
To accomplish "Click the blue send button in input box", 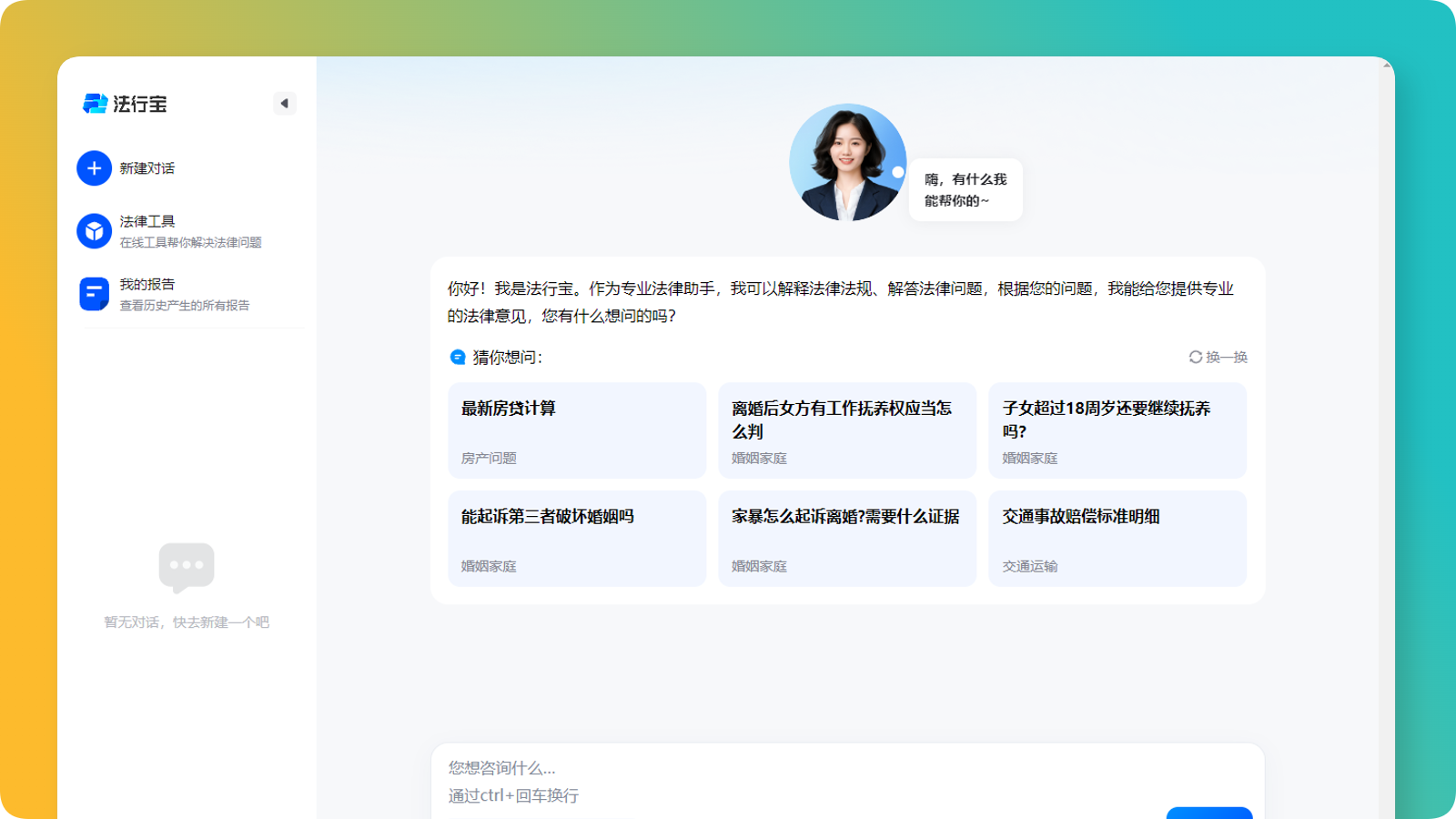I will tap(1209, 813).
